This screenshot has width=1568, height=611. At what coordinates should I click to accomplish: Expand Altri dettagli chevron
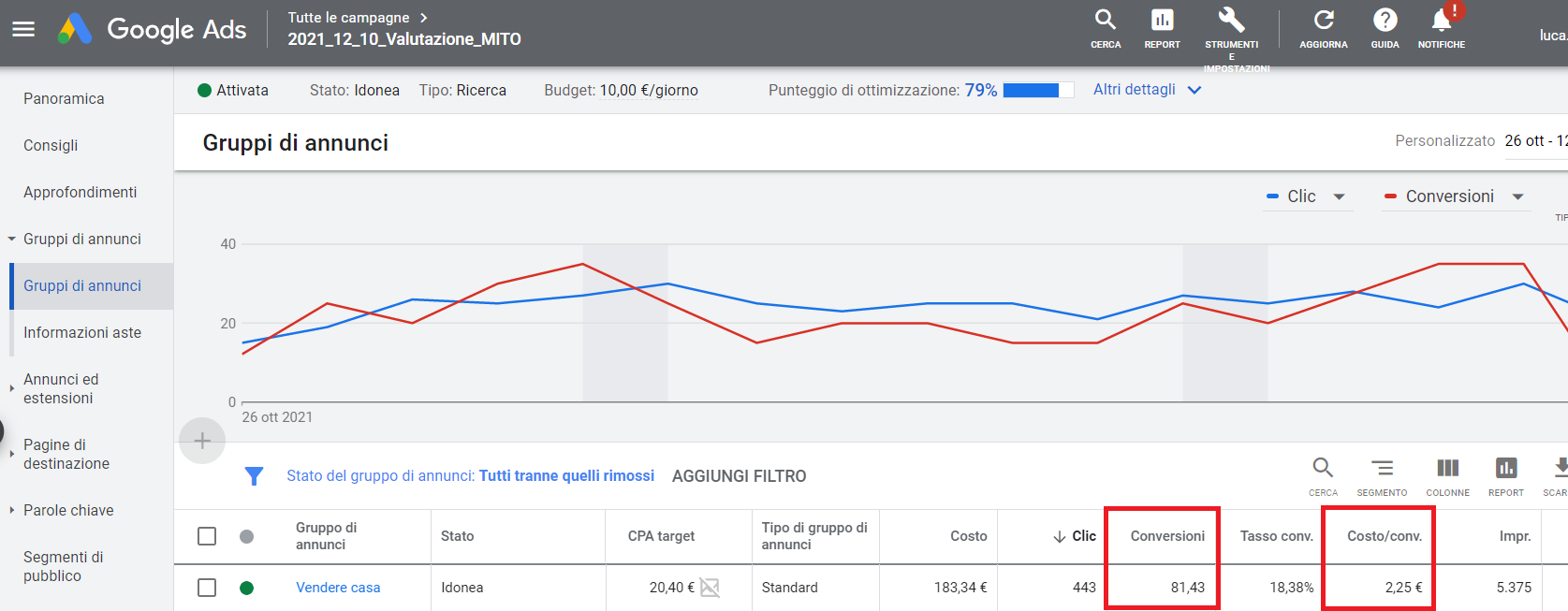click(1194, 90)
